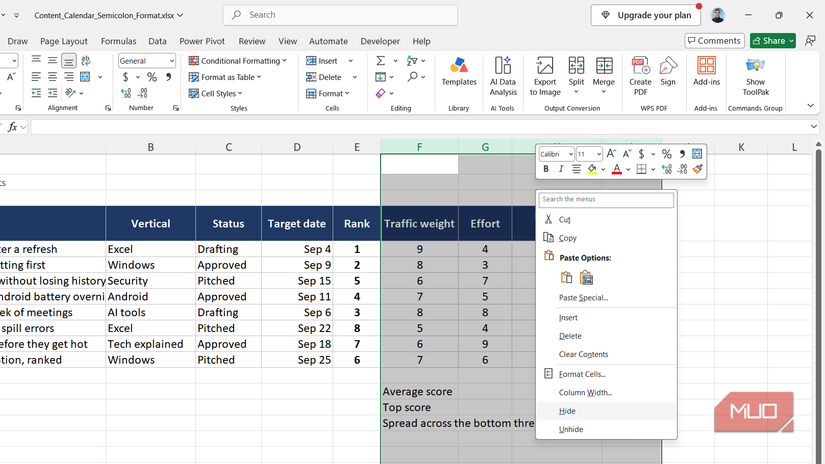Open the Templates library icon
This screenshot has height=464, width=825.
[x=459, y=72]
